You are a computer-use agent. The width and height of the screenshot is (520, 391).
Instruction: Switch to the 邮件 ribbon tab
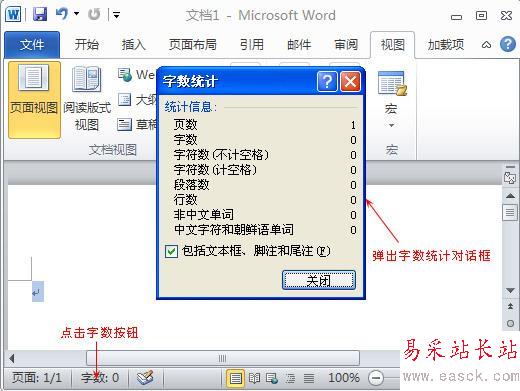[299, 45]
